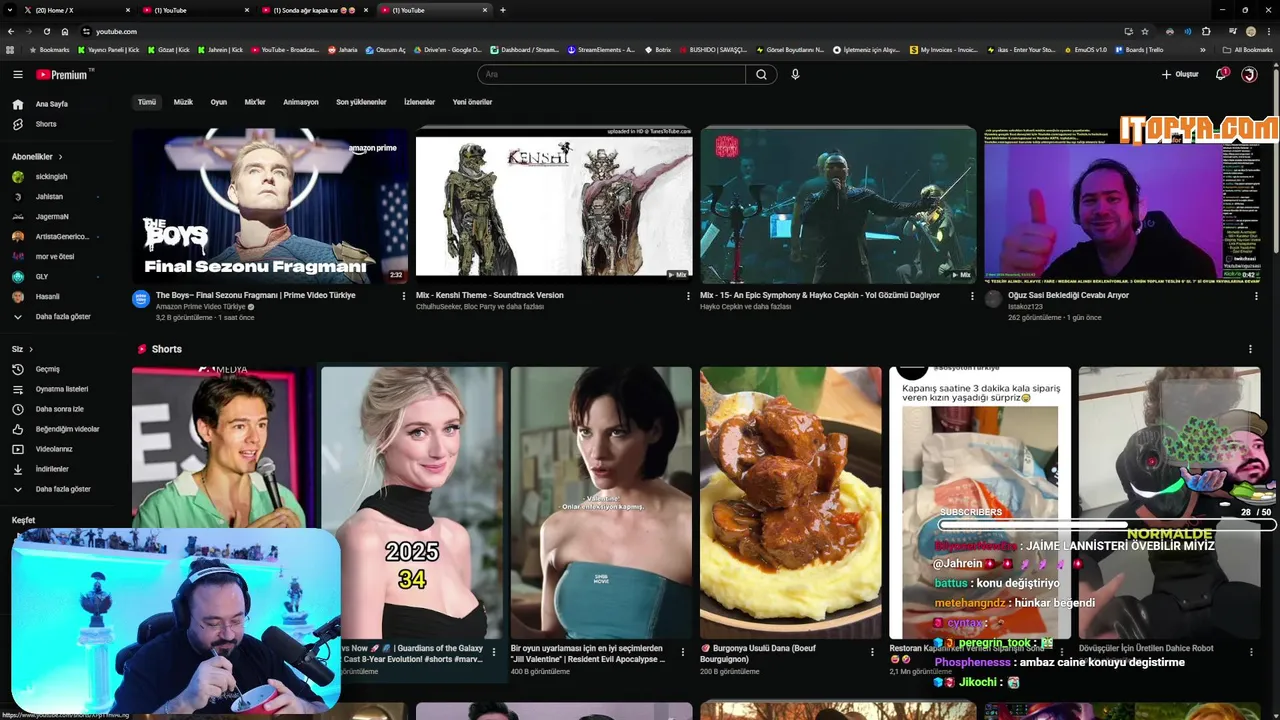
Task: Open sickingish subscription channel
Action: pos(50,177)
